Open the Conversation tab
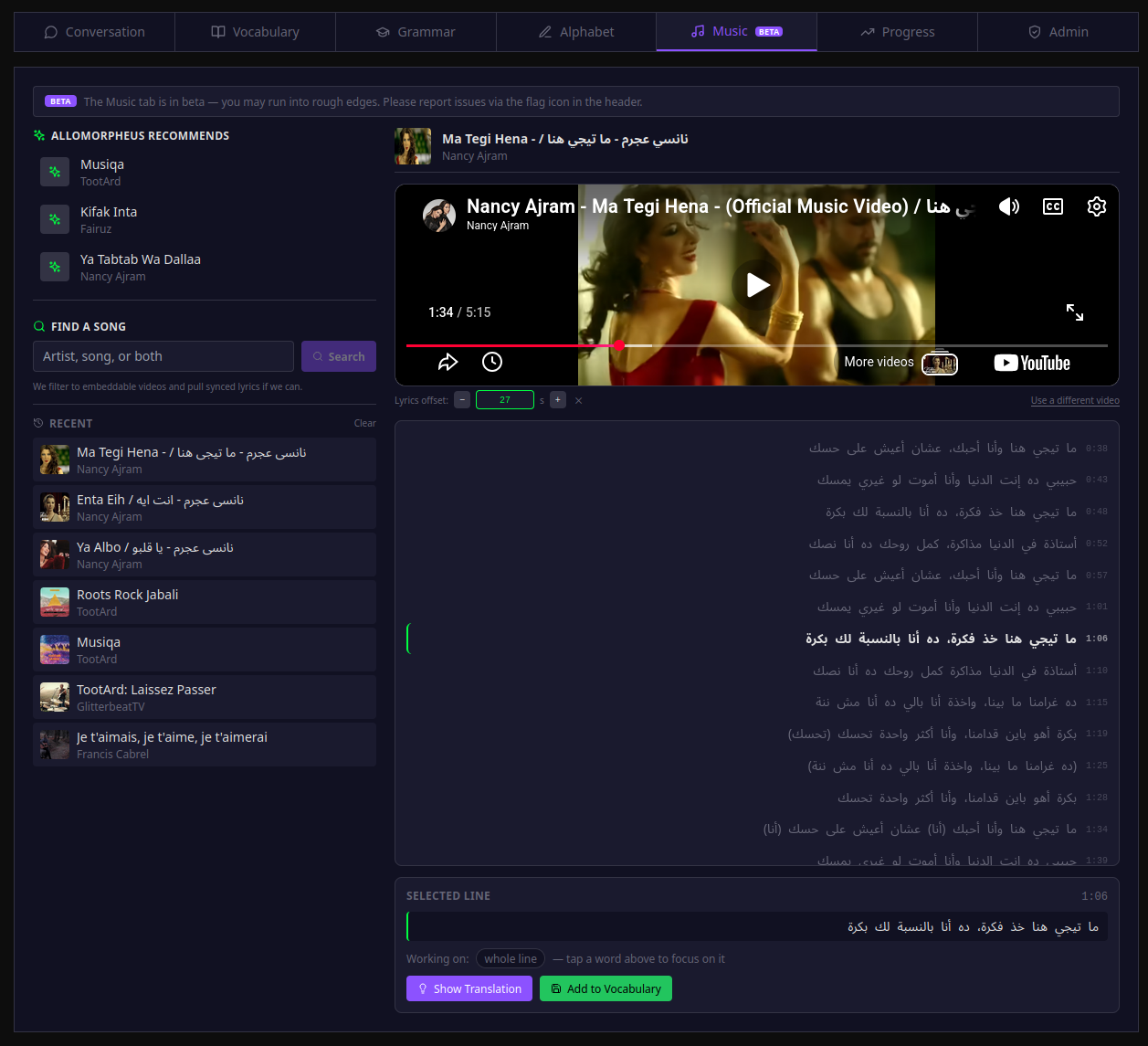This screenshot has width=1148, height=1046. tap(94, 32)
